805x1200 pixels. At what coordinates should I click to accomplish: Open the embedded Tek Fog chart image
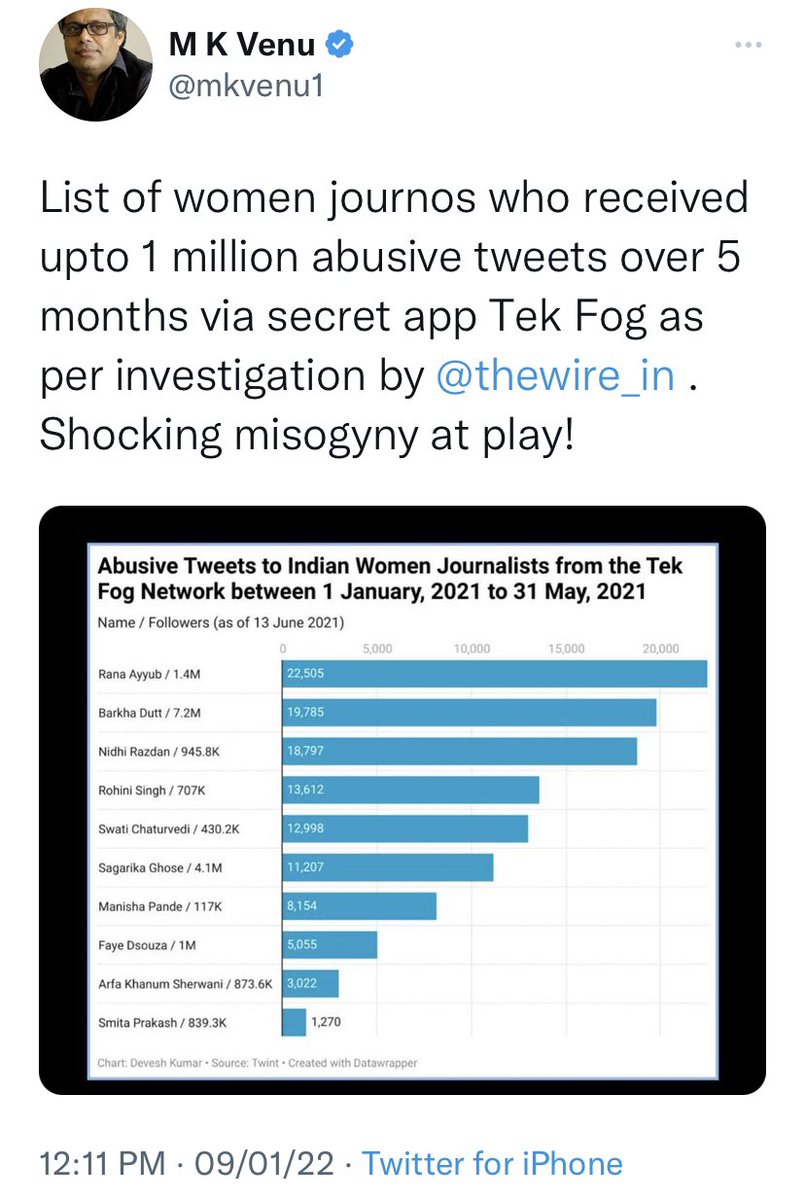point(402,800)
